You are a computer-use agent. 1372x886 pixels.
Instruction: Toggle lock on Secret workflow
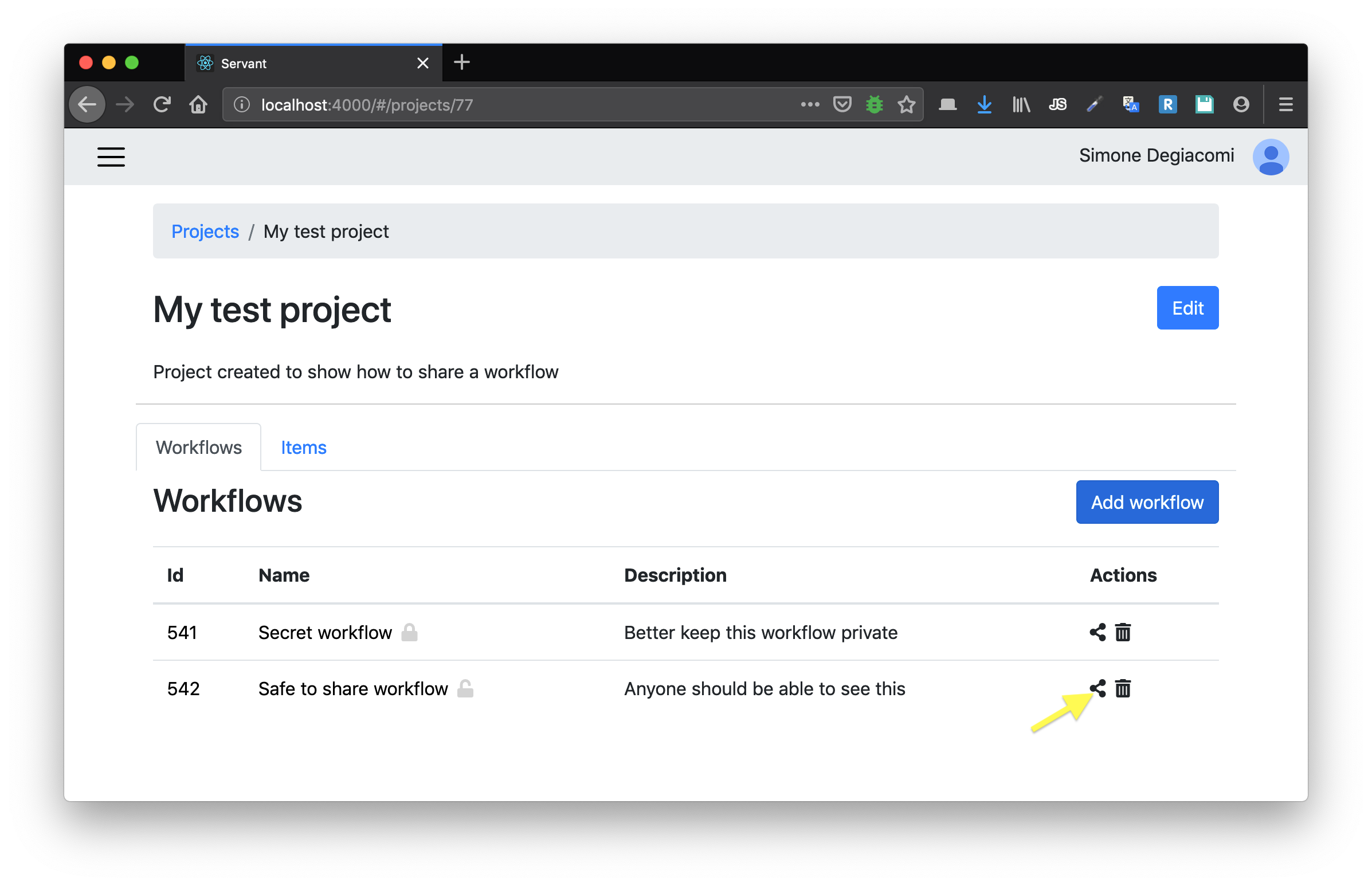(x=409, y=632)
